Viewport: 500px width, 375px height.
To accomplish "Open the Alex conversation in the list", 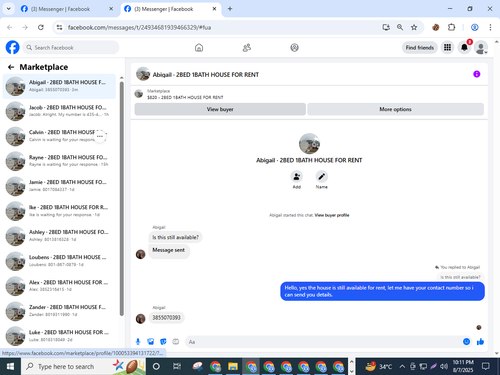I will coord(59,286).
